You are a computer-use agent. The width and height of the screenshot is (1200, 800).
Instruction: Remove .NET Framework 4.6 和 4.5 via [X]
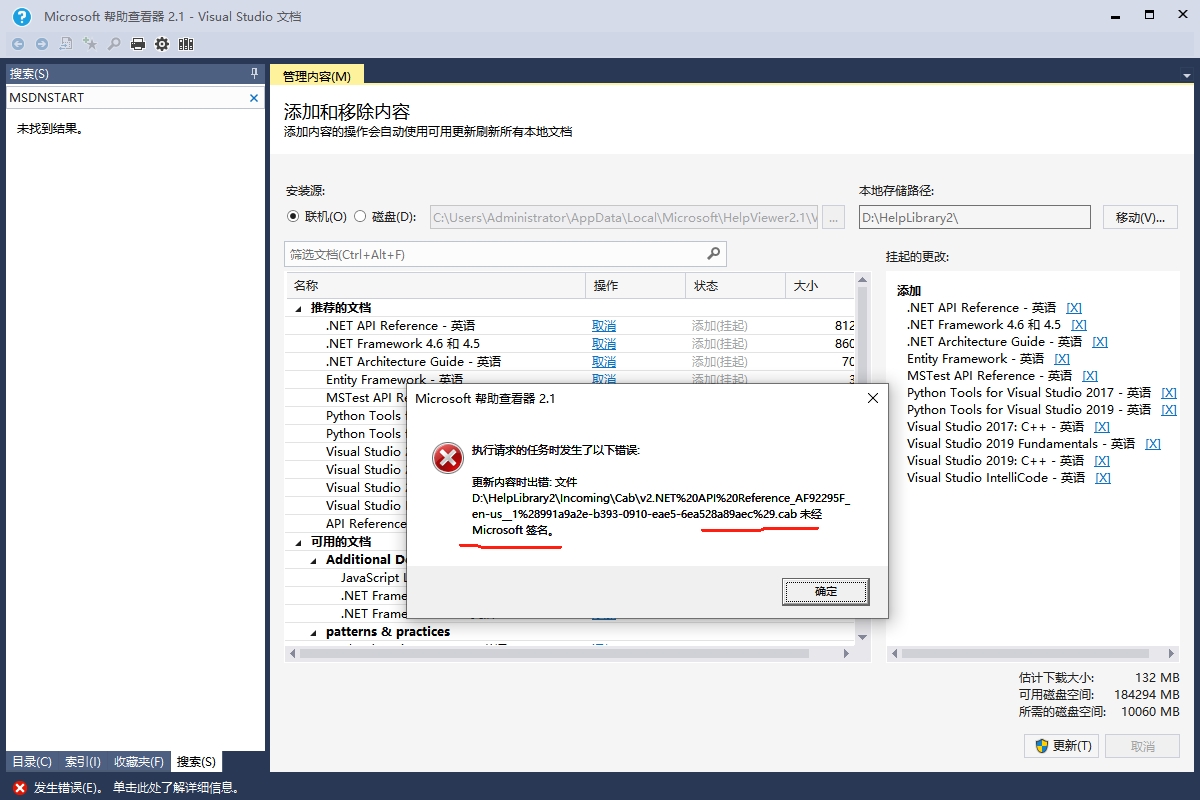(1079, 325)
